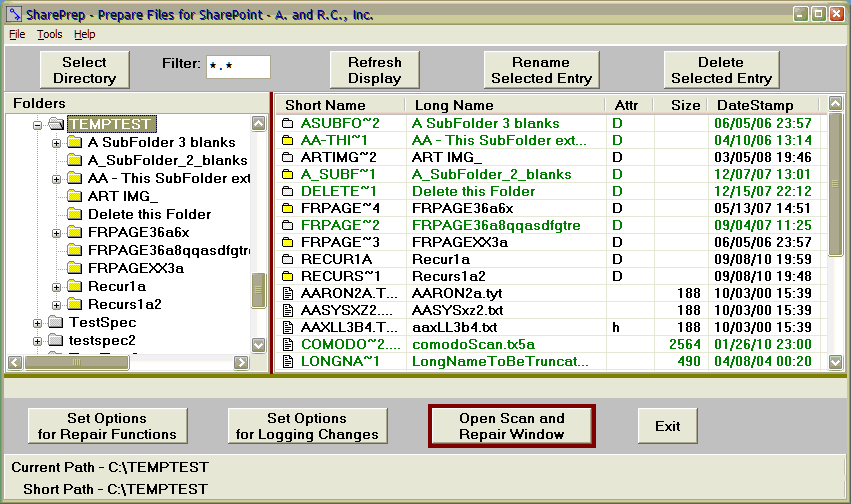Open Set Options for Repair Functions
Image resolution: width=851 pixels, height=504 pixels.
107,426
